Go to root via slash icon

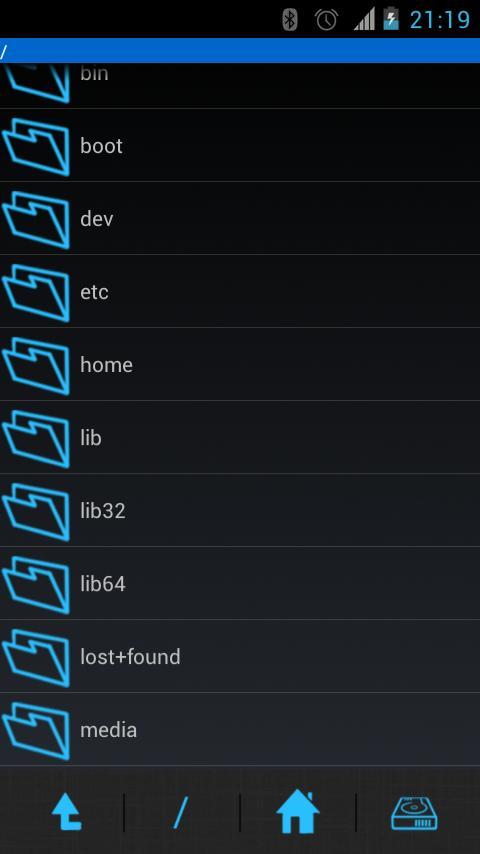181,812
